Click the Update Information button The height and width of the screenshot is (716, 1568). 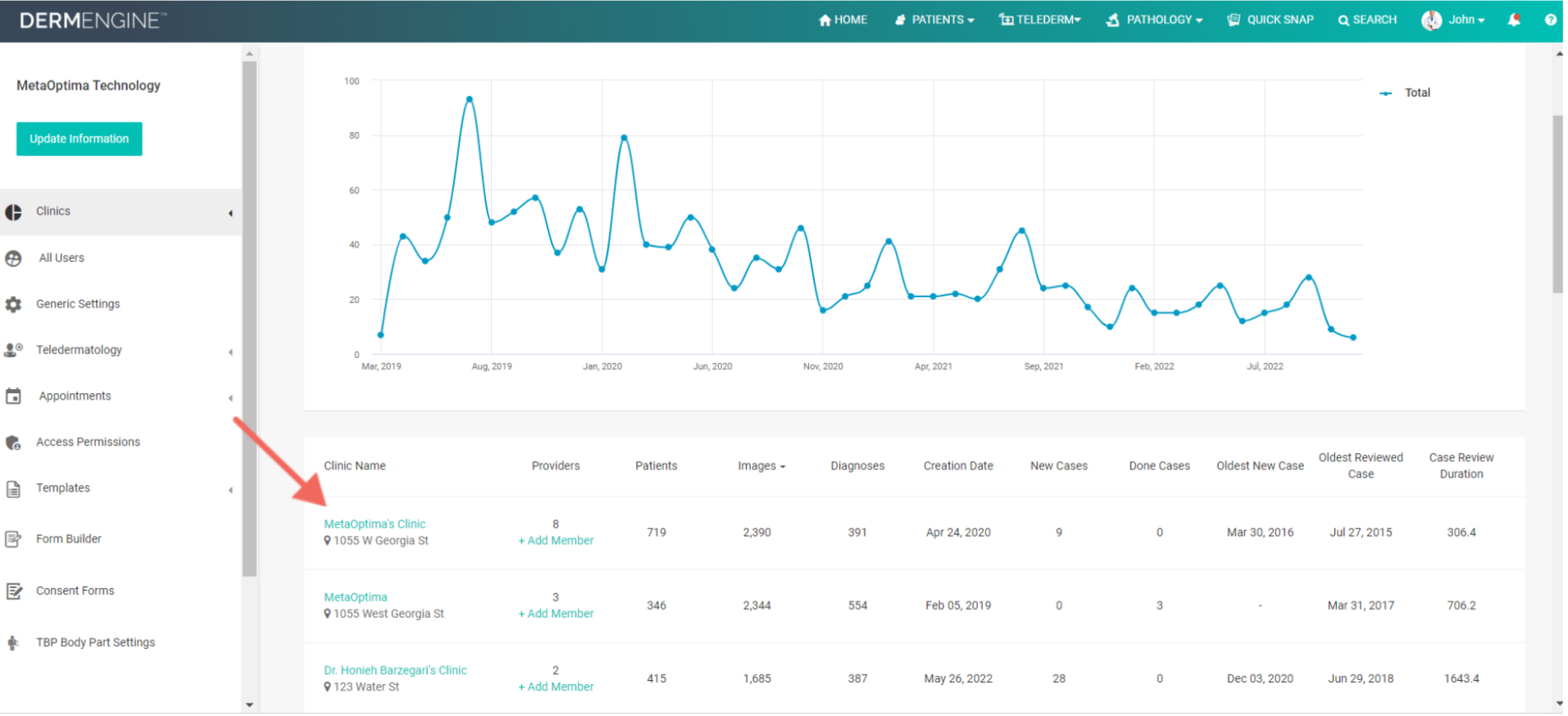(x=80, y=139)
